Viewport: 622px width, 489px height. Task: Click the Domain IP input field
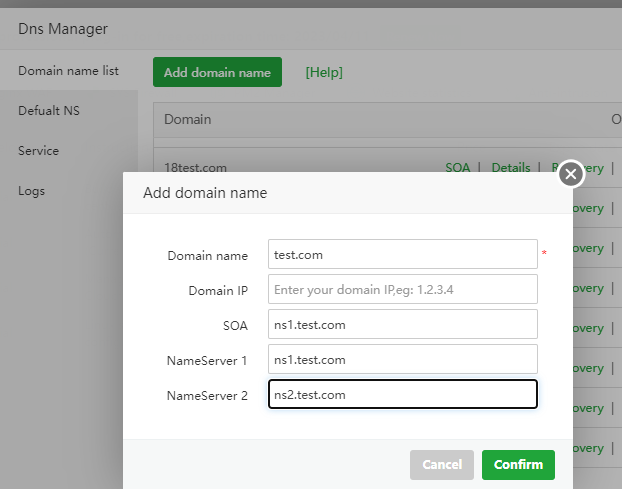point(403,289)
